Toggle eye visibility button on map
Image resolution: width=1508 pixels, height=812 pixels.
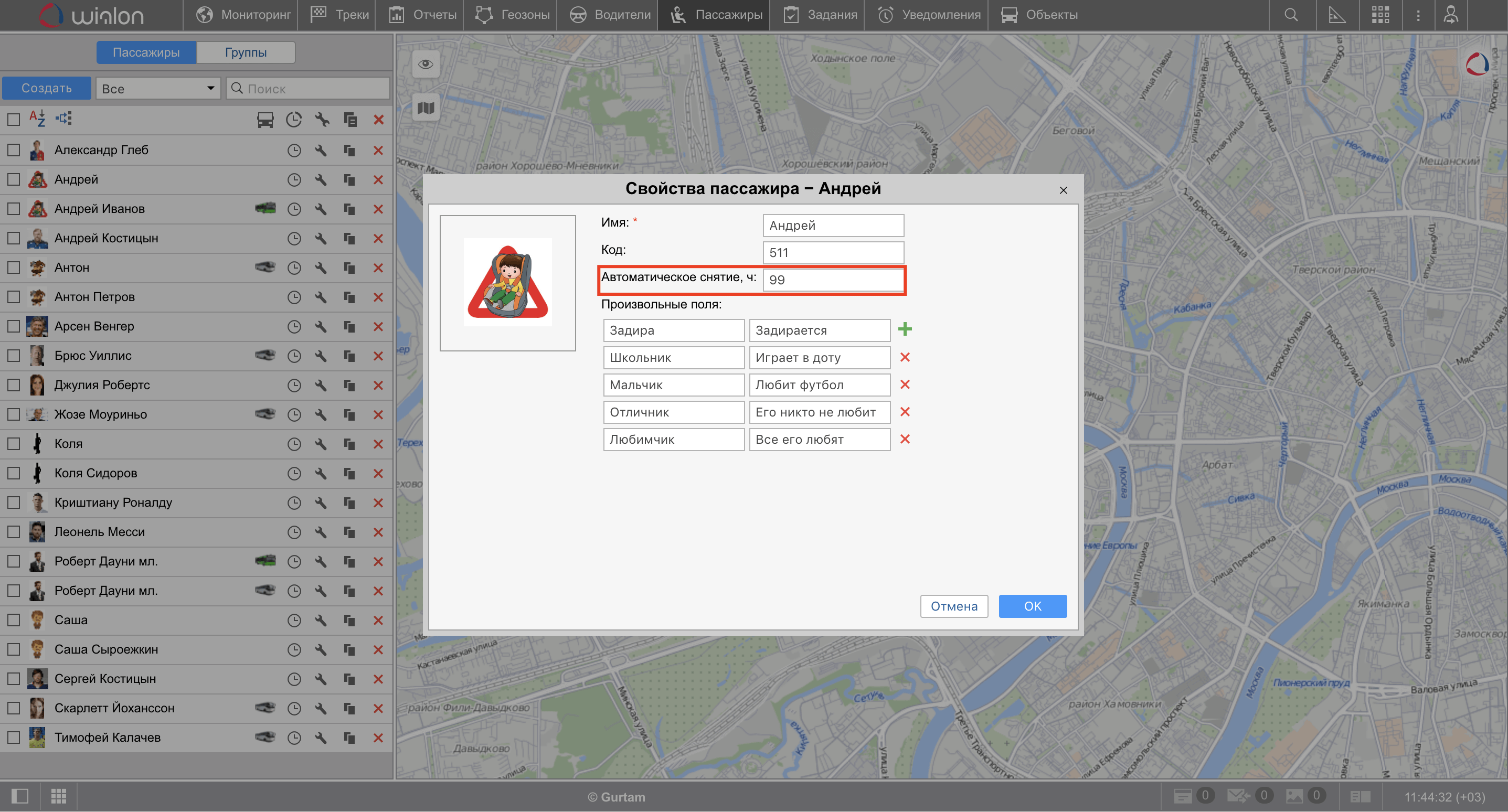click(426, 64)
